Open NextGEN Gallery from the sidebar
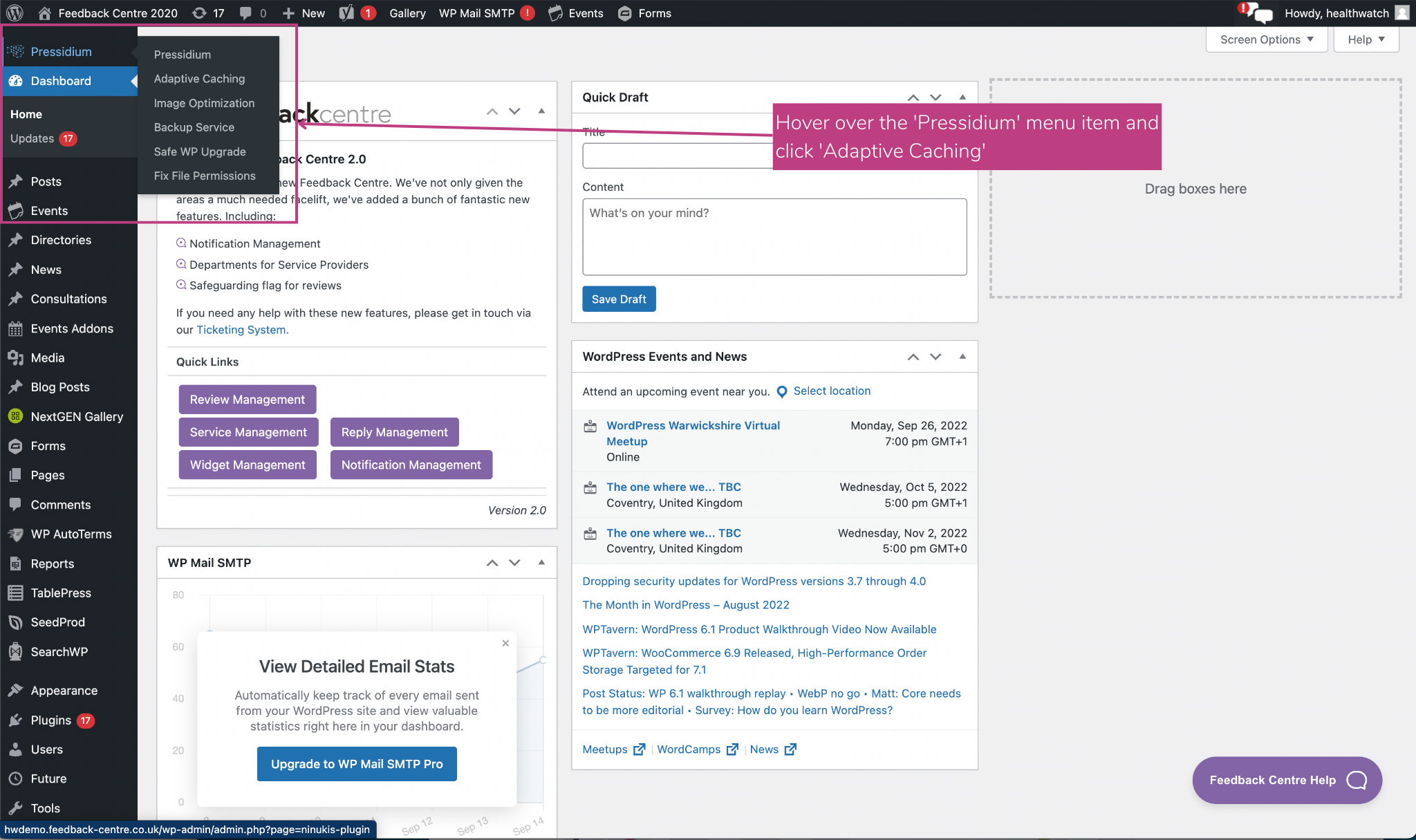Screen dimensions: 1416x840 tap(77, 416)
